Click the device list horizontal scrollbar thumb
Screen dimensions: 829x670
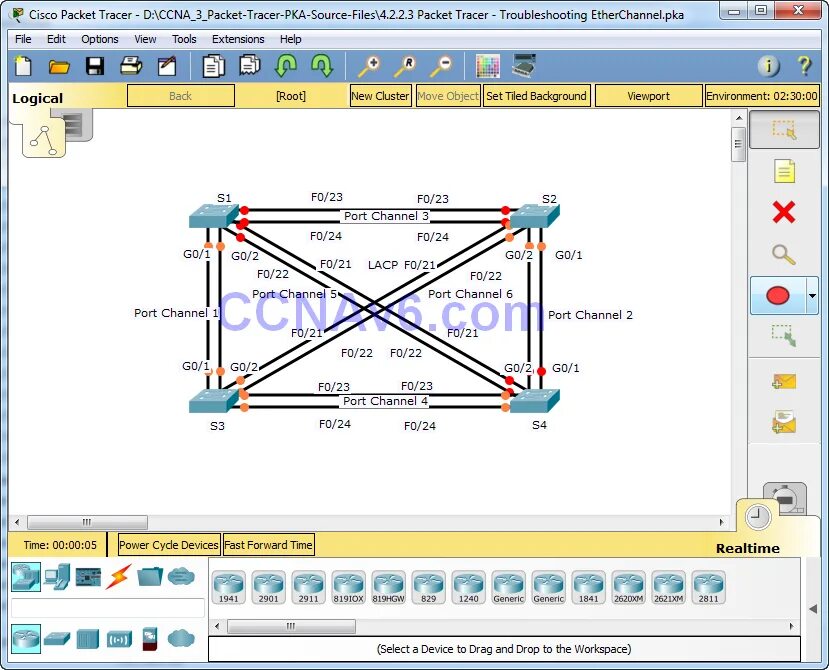tap(291, 626)
